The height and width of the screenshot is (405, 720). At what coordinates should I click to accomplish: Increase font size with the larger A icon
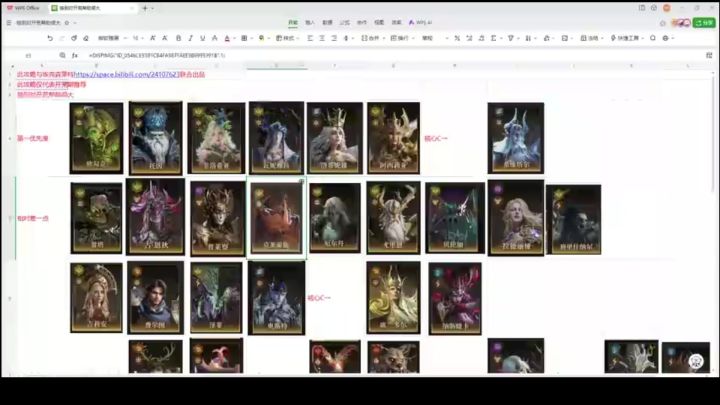[152, 38]
